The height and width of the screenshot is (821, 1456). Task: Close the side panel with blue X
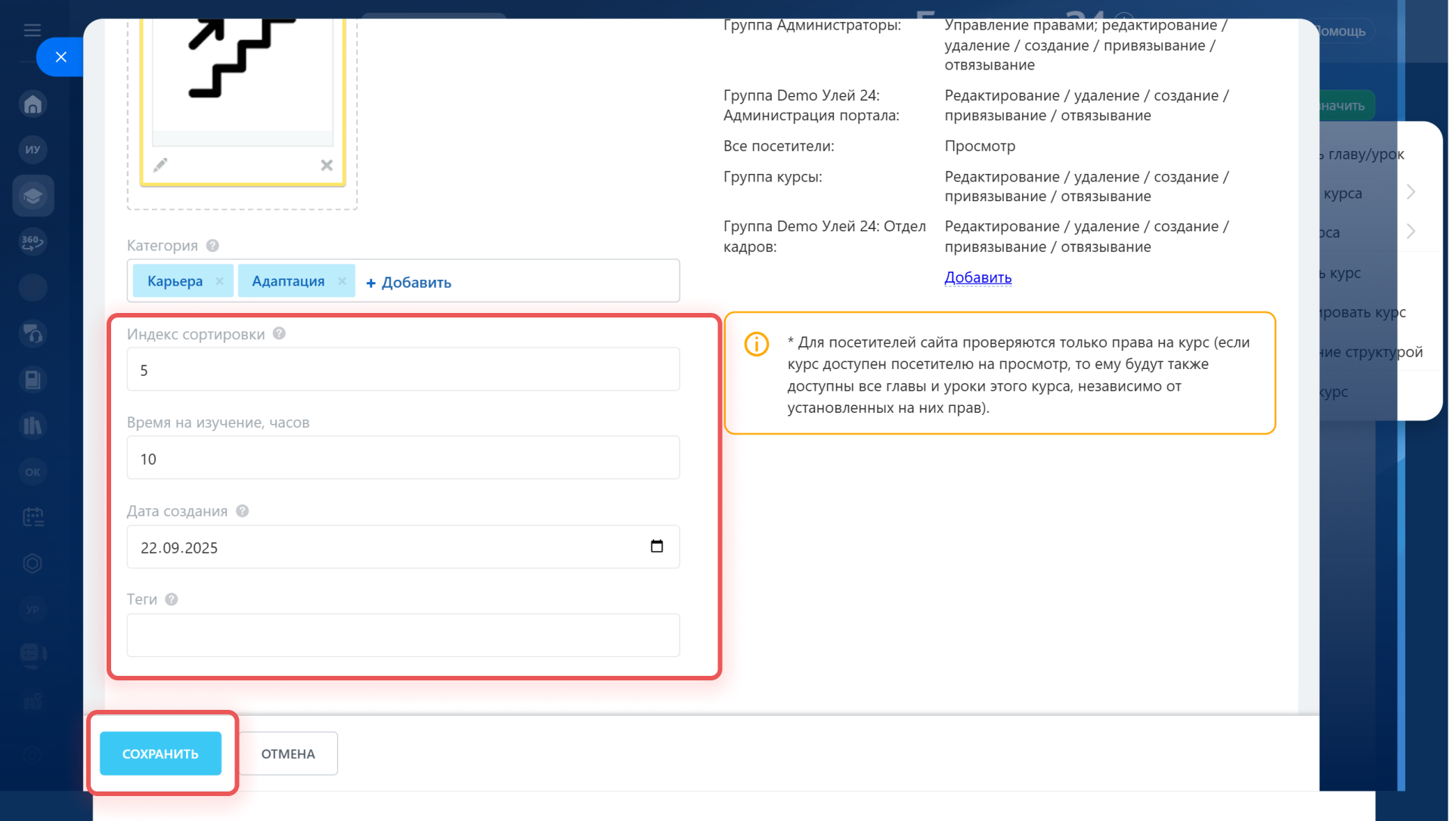61,57
